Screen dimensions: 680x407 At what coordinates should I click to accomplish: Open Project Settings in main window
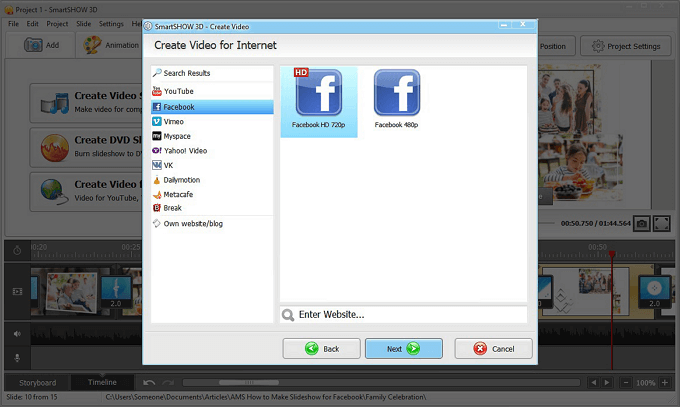[x=626, y=46]
